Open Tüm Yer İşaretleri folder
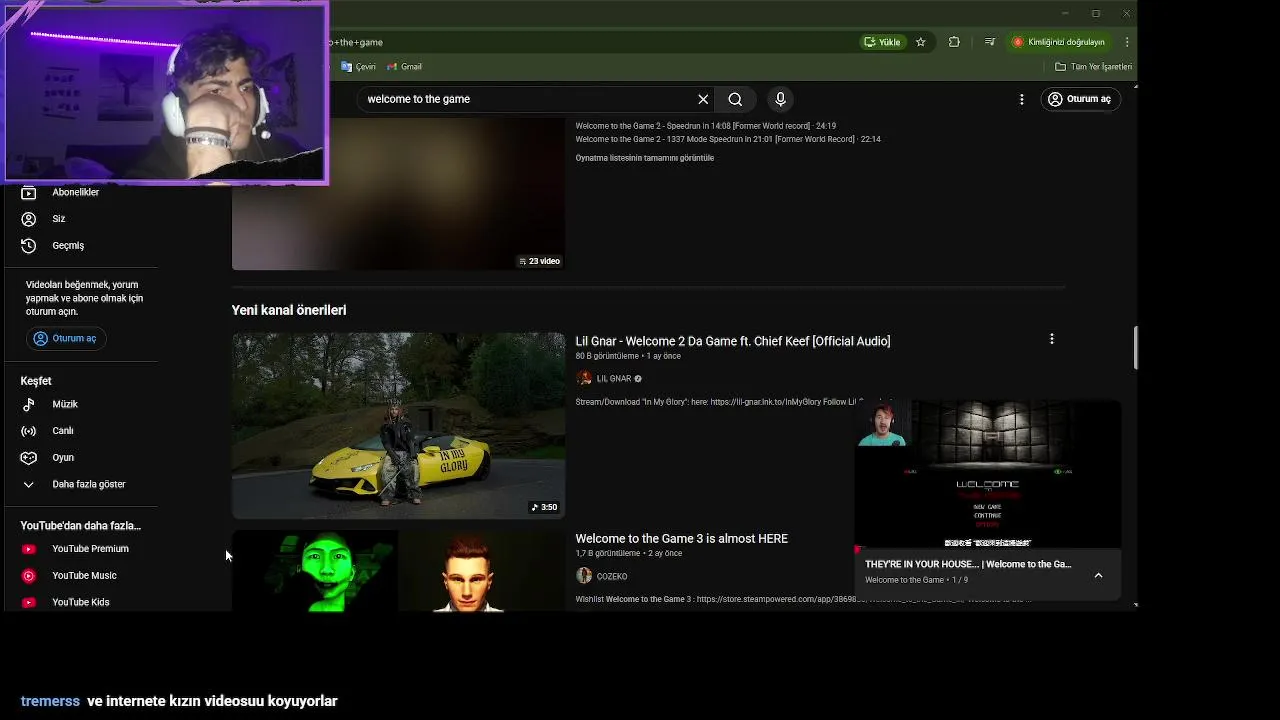Image resolution: width=1280 pixels, height=720 pixels. pyautogui.click(x=1094, y=67)
